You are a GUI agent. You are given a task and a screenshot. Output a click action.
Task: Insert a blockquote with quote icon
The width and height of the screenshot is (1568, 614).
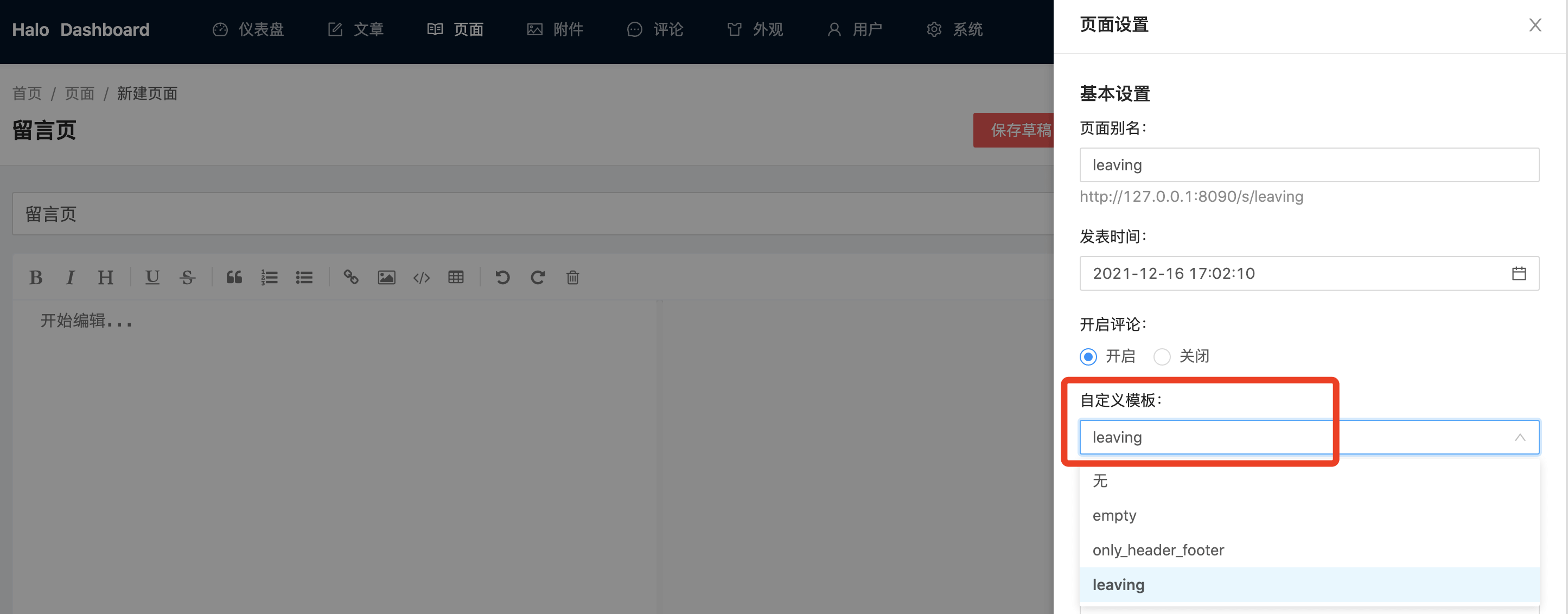[x=234, y=278]
